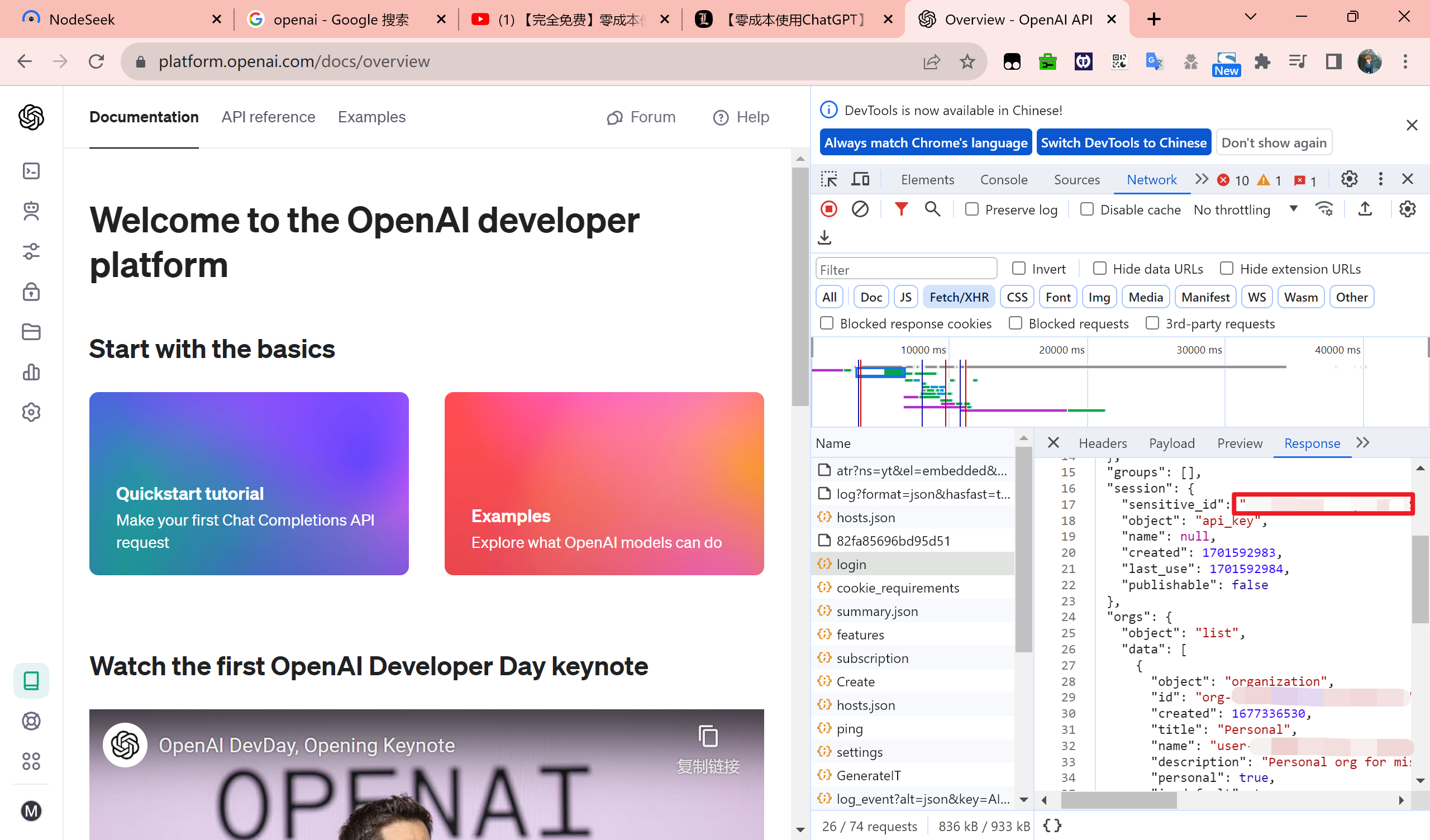Click the M profile avatar in sidebar
The image size is (1430, 840).
pos(31,810)
